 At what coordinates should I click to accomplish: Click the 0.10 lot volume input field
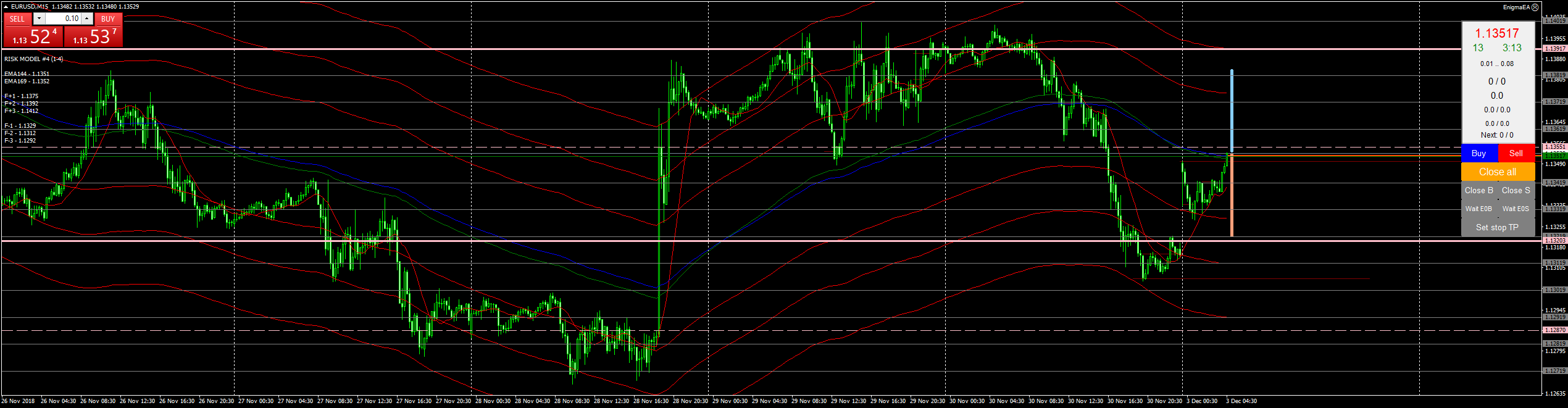pos(63,19)
